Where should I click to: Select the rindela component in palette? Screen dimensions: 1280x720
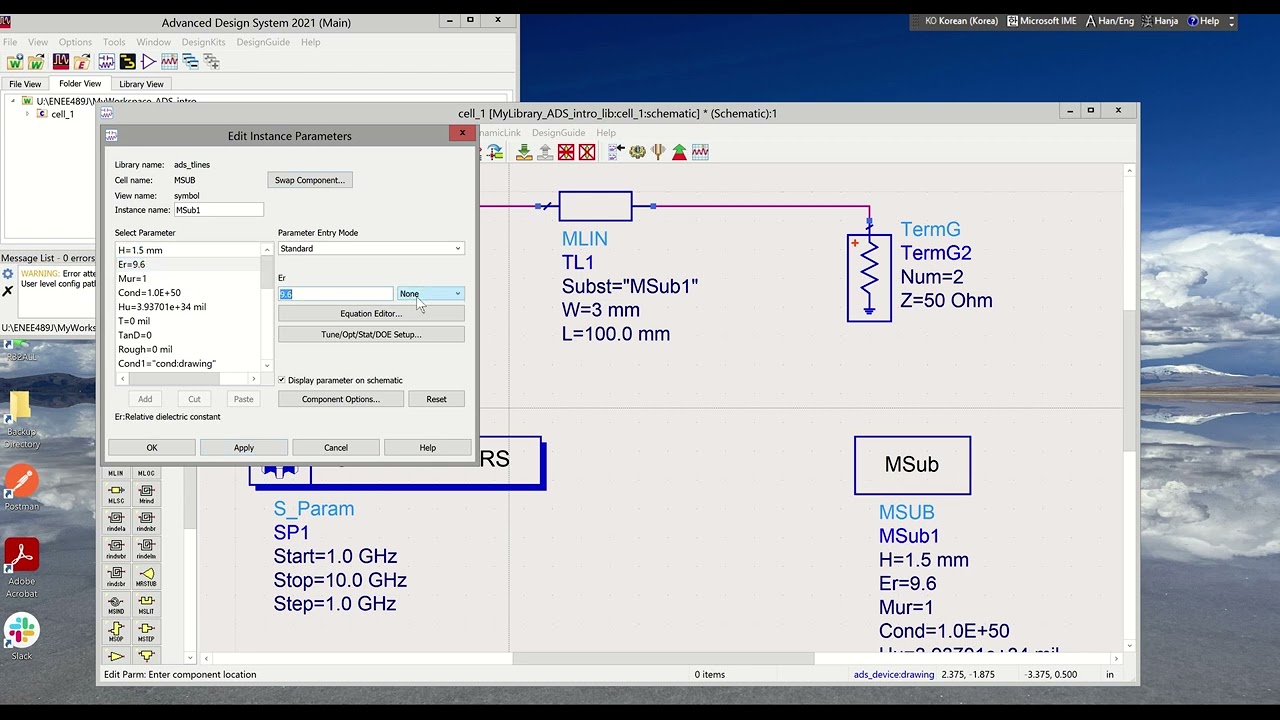[116, 521]
